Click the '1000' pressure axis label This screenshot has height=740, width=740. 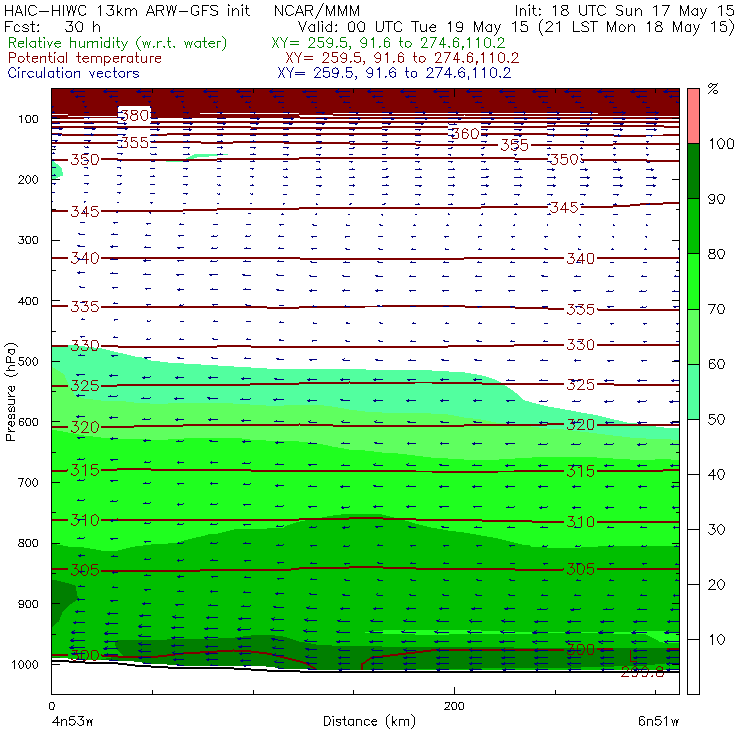(x=27, y=664)
